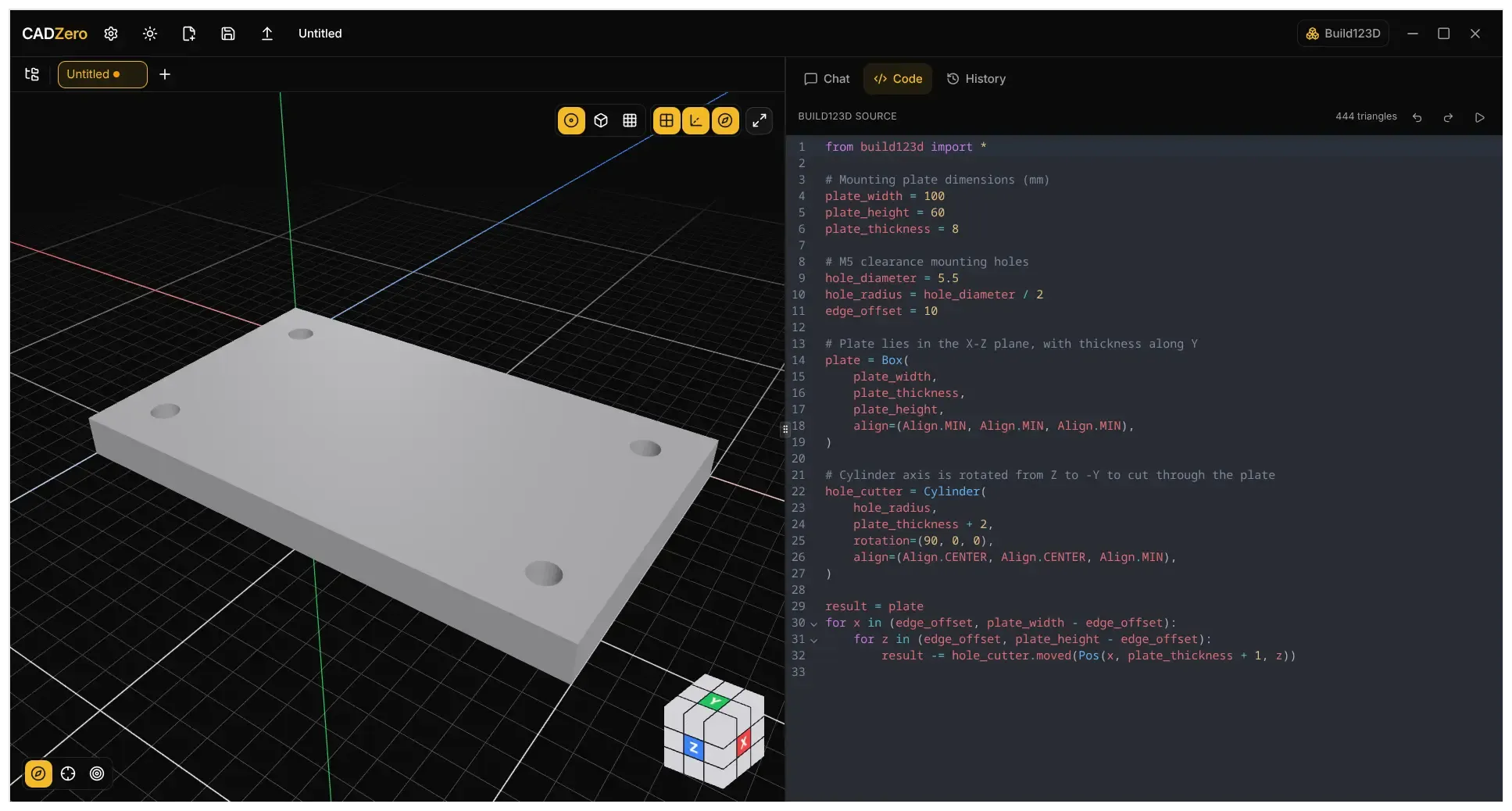This screenshot has width=1512, height=811.
Task: Click the Untitled project title in top bar
Action: 320,34
